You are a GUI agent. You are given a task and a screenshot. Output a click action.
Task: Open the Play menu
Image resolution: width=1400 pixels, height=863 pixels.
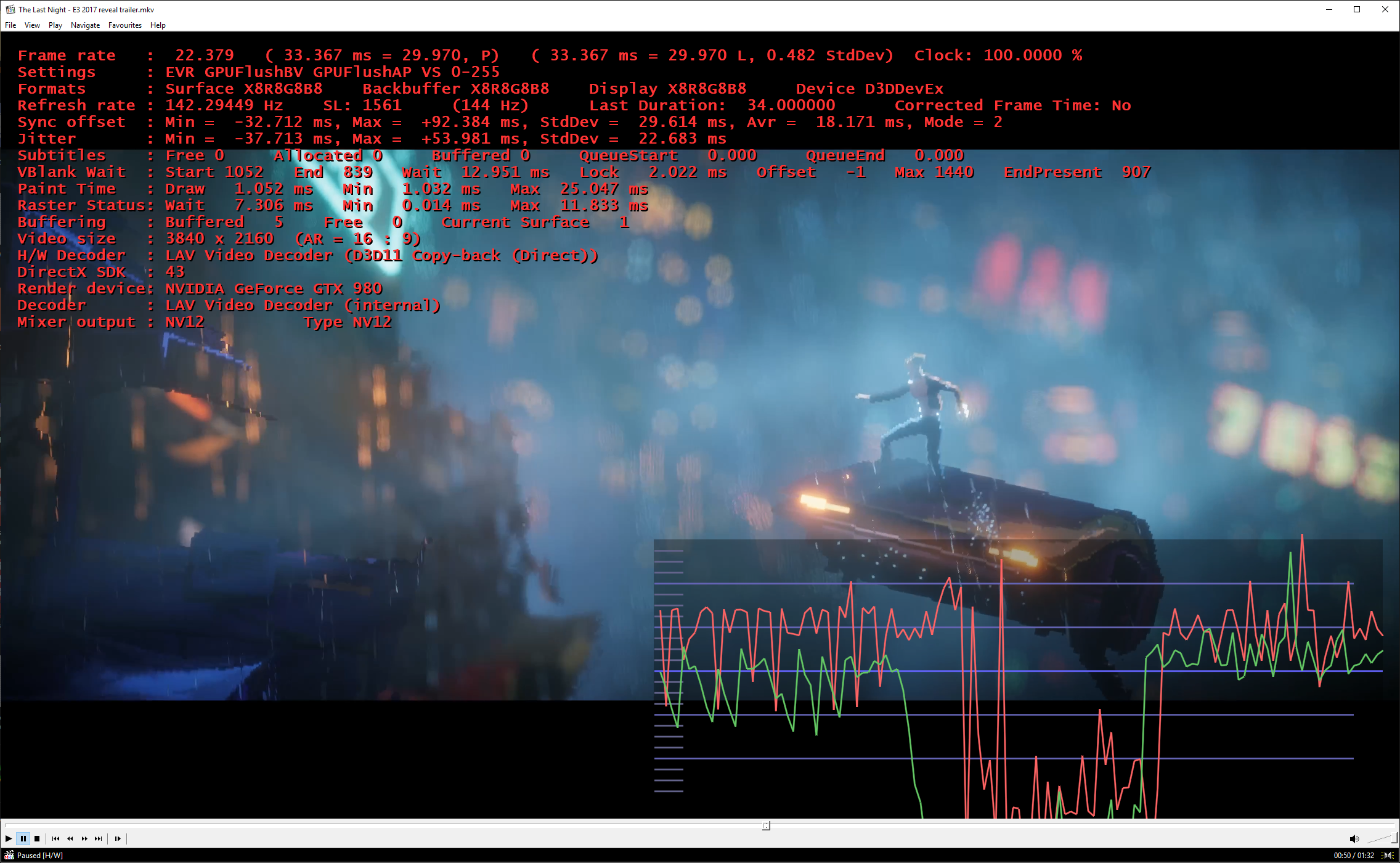pos(55,25)
